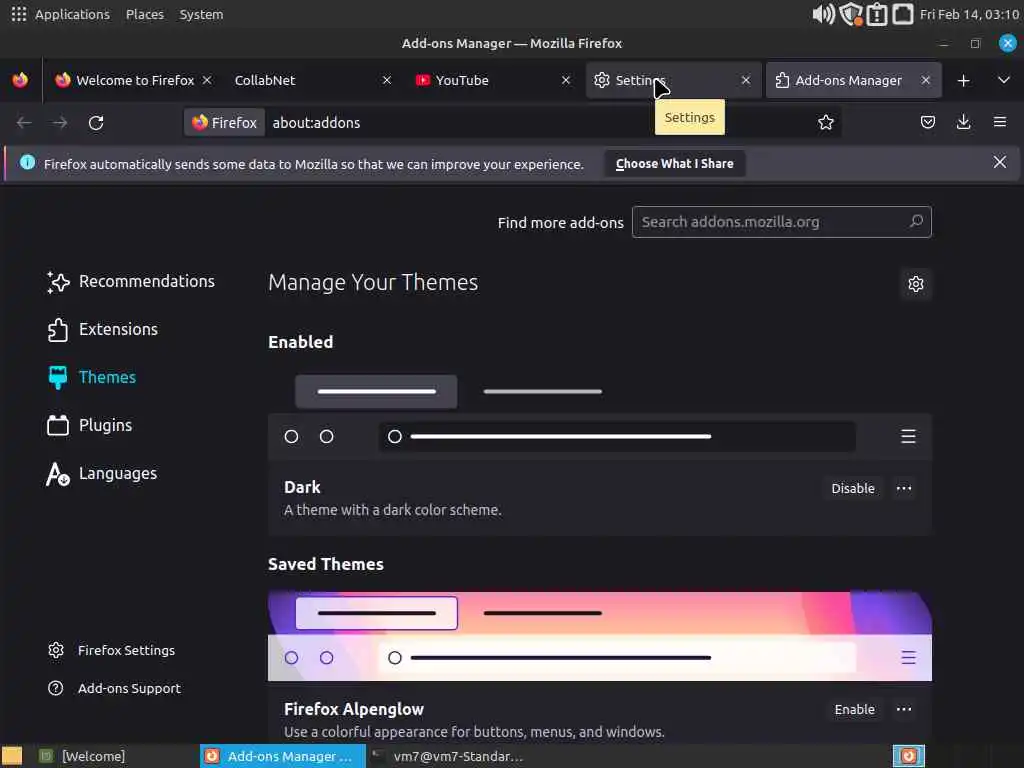Select the Themes brush icon
The height and width of the screenshot is (768, 1024).
click(x=57, y=377)
